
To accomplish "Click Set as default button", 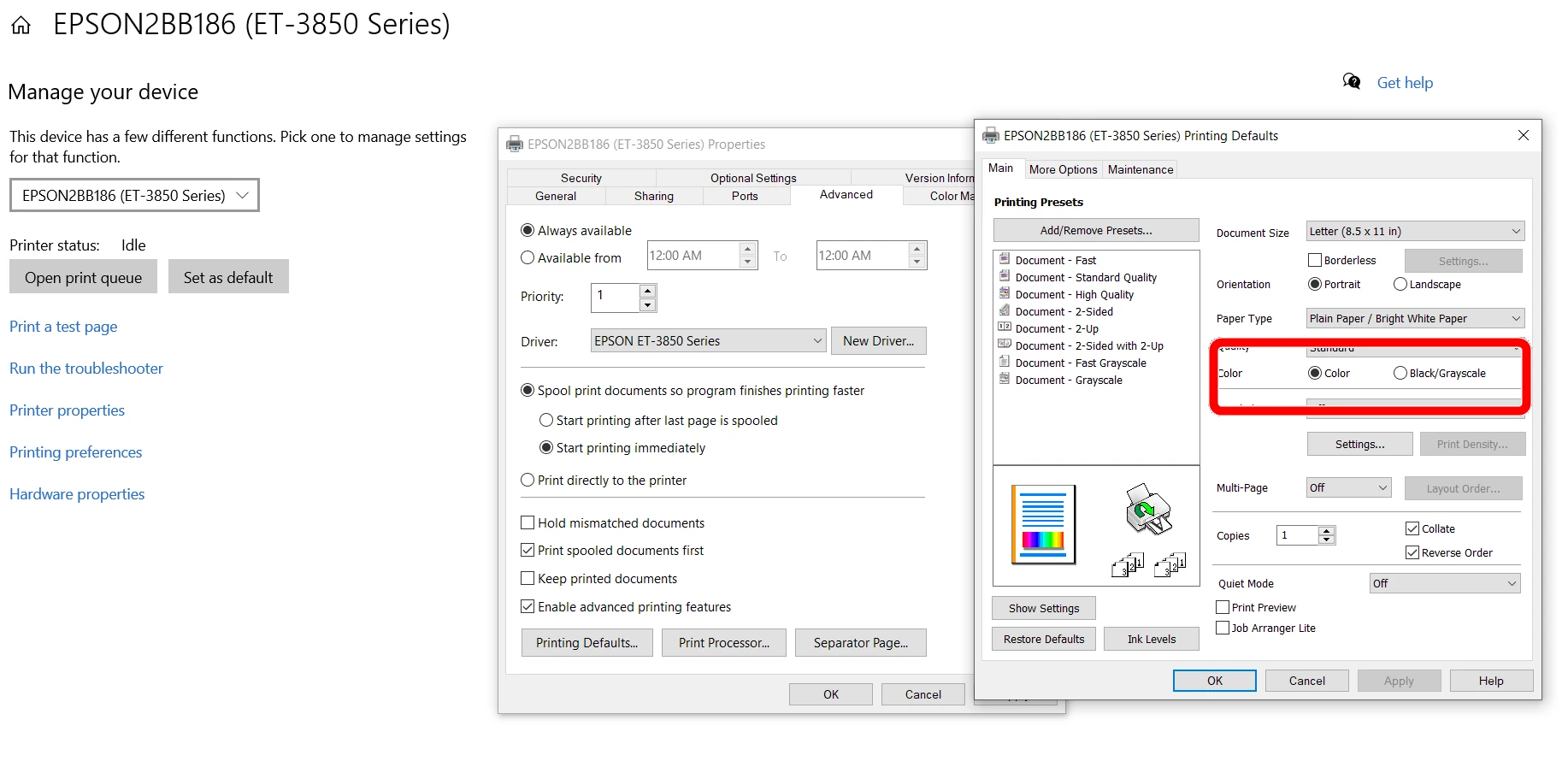I will pos(228,277).
